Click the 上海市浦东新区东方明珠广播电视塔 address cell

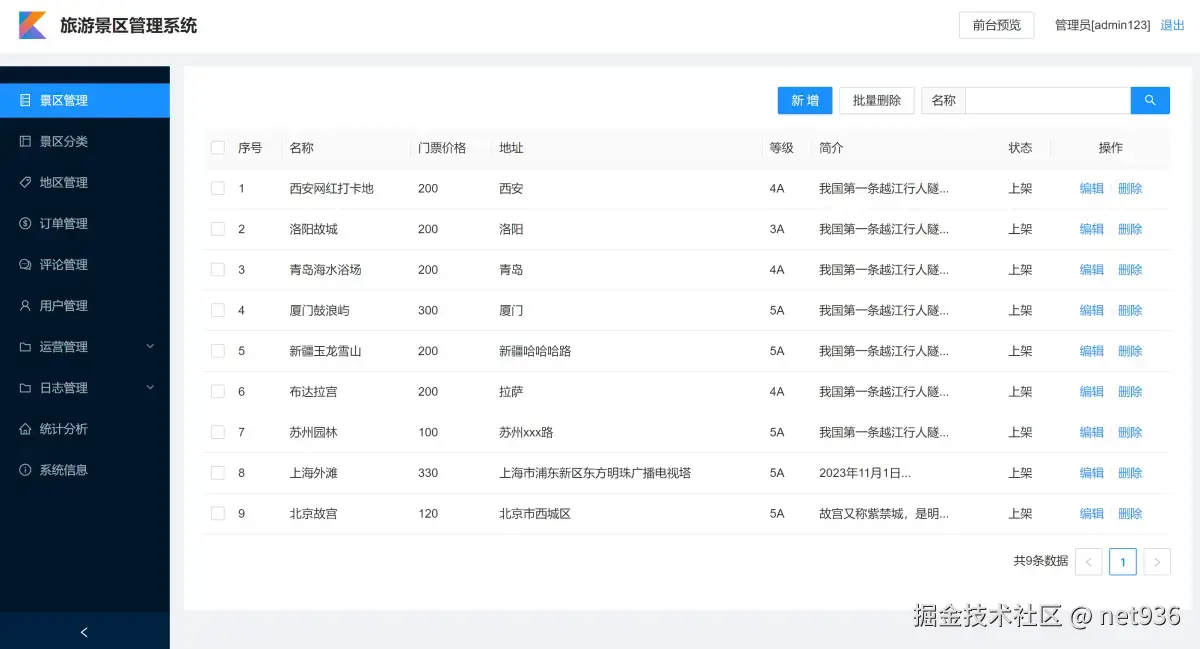[x=595, y=473]
